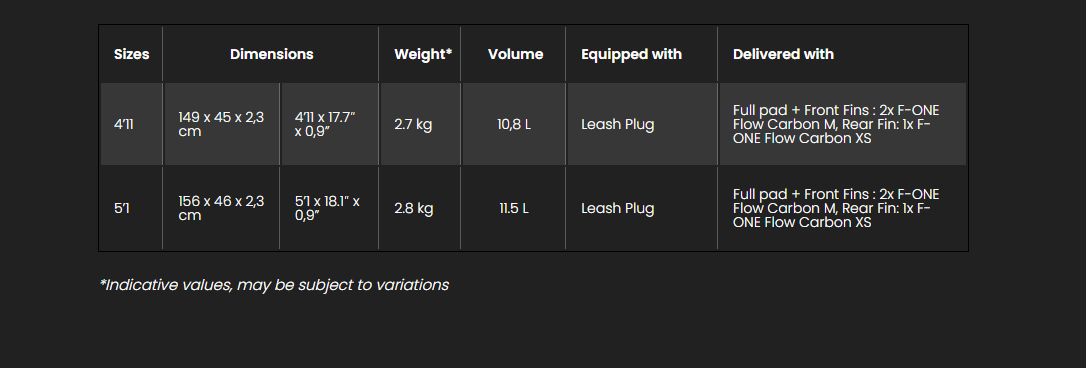Click the 149 x 45 x 2,3 cm cell
Screen dimensions: 1086x368
tap(222, 125)
